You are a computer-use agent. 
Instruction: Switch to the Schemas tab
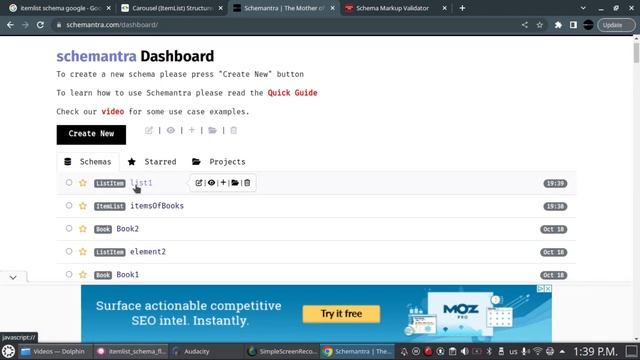click(x=88, y=162)
